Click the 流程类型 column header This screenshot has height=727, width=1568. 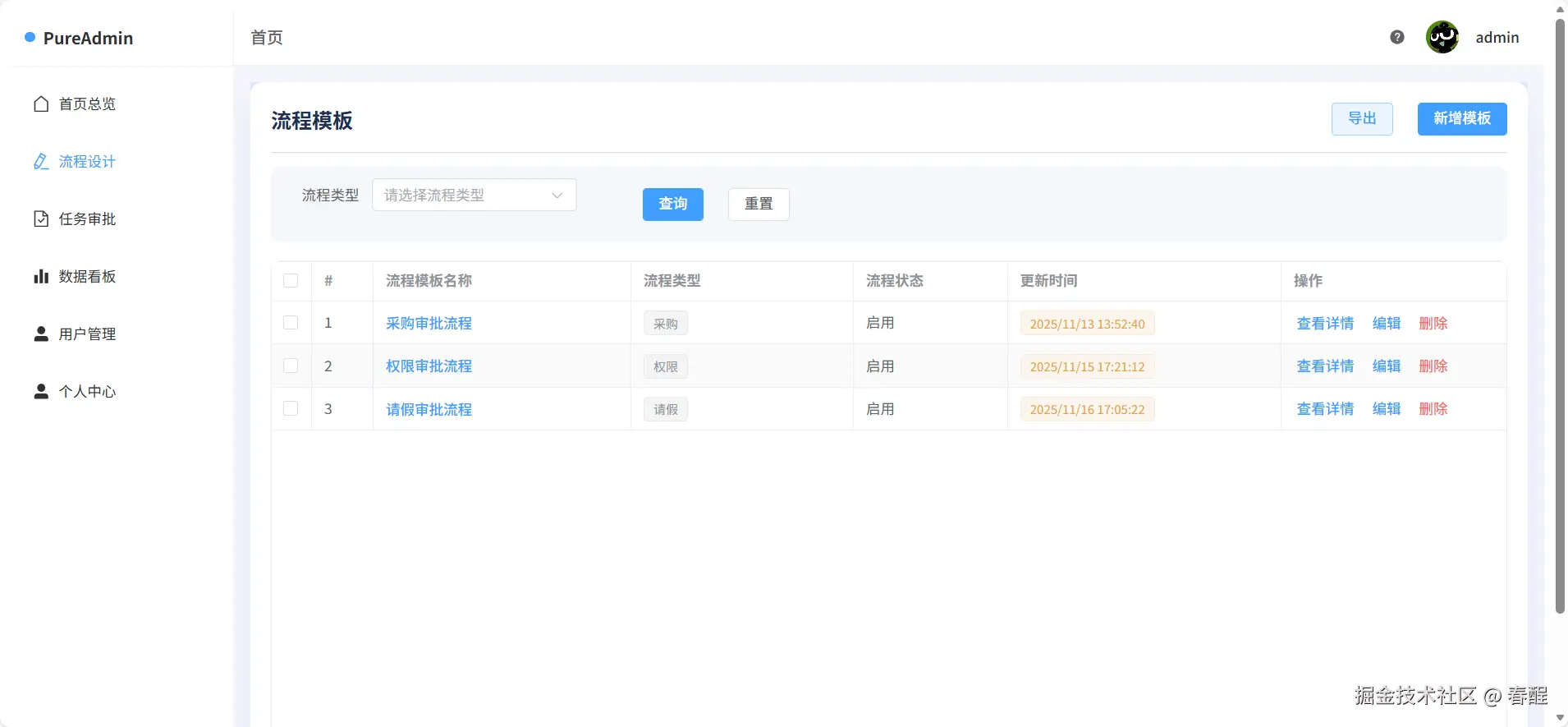point(672,281)
